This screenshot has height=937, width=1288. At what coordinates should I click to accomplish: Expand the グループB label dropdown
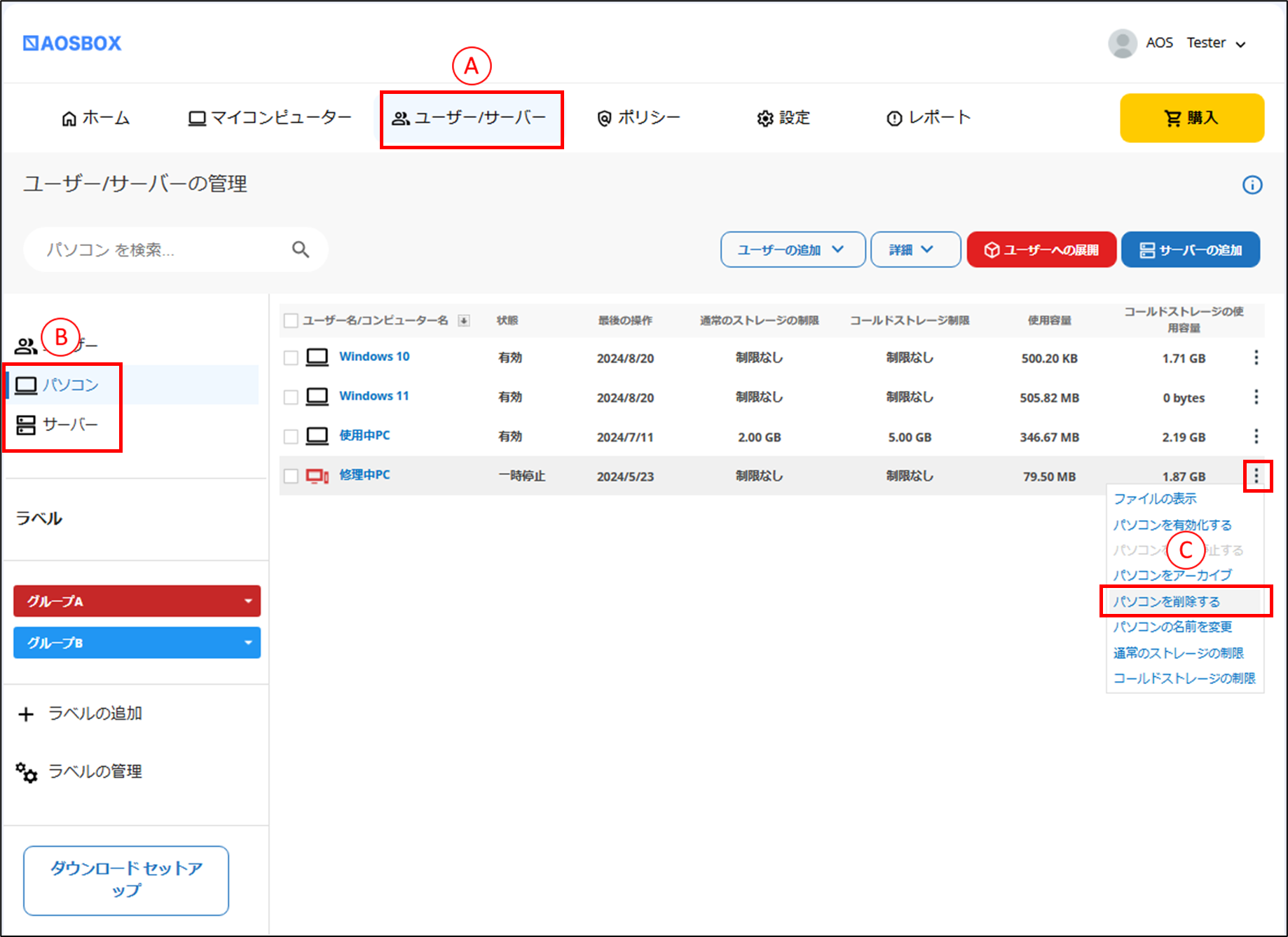[x=248, y=643]
